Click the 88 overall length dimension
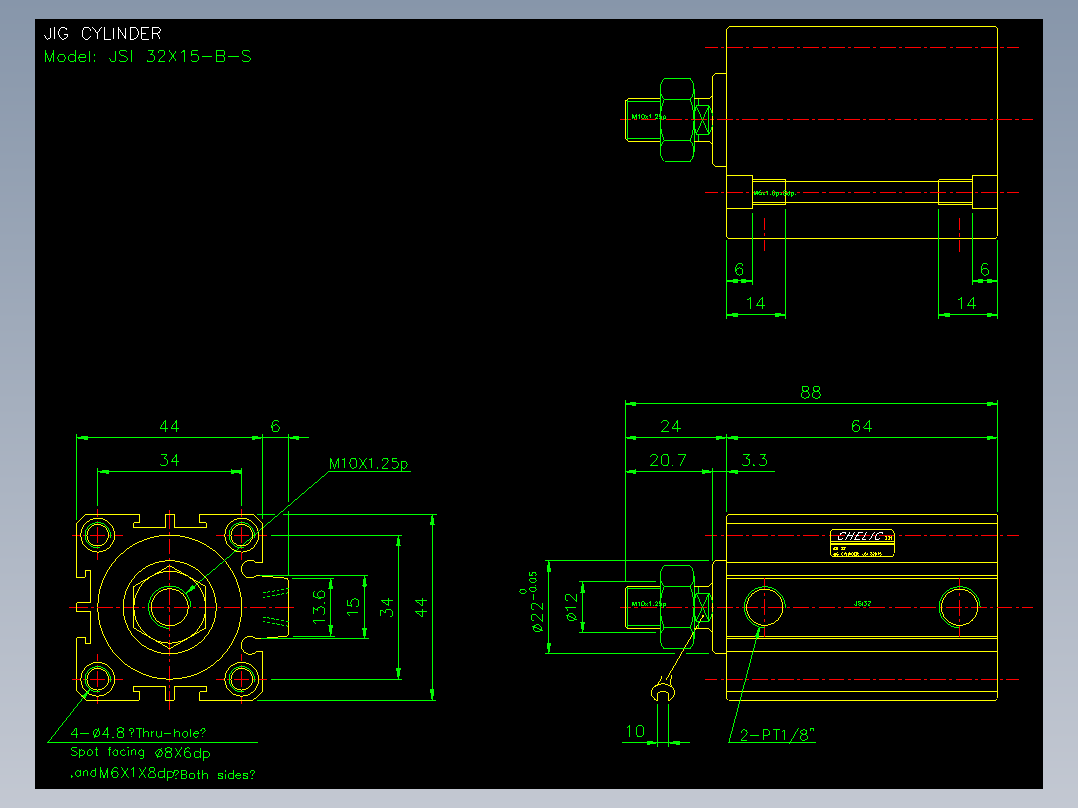1078x808 pixels. pyautogui.click(x=811, y=392)
